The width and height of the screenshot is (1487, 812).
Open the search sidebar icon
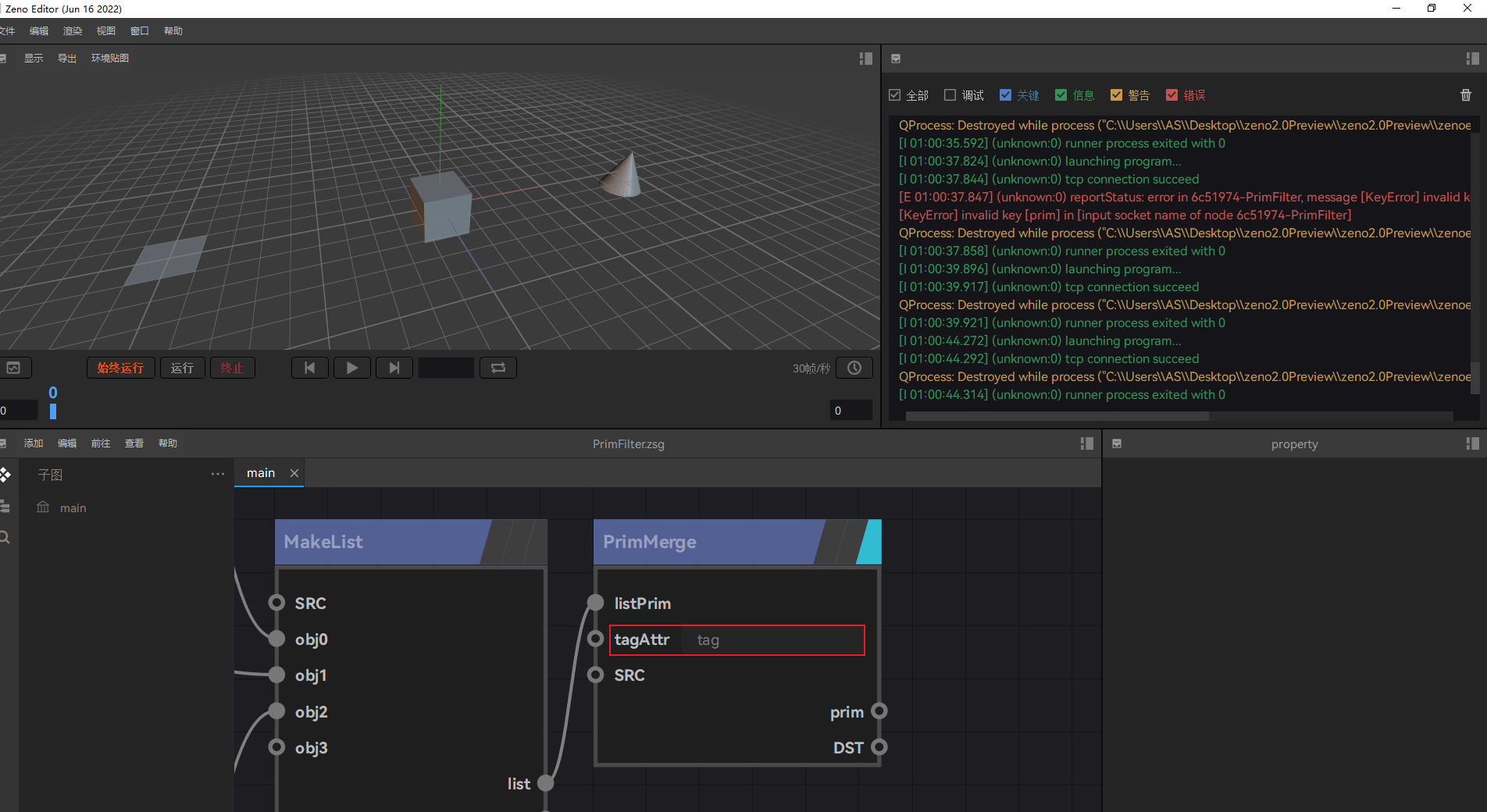pyautogui.click(x=5, y=537)
